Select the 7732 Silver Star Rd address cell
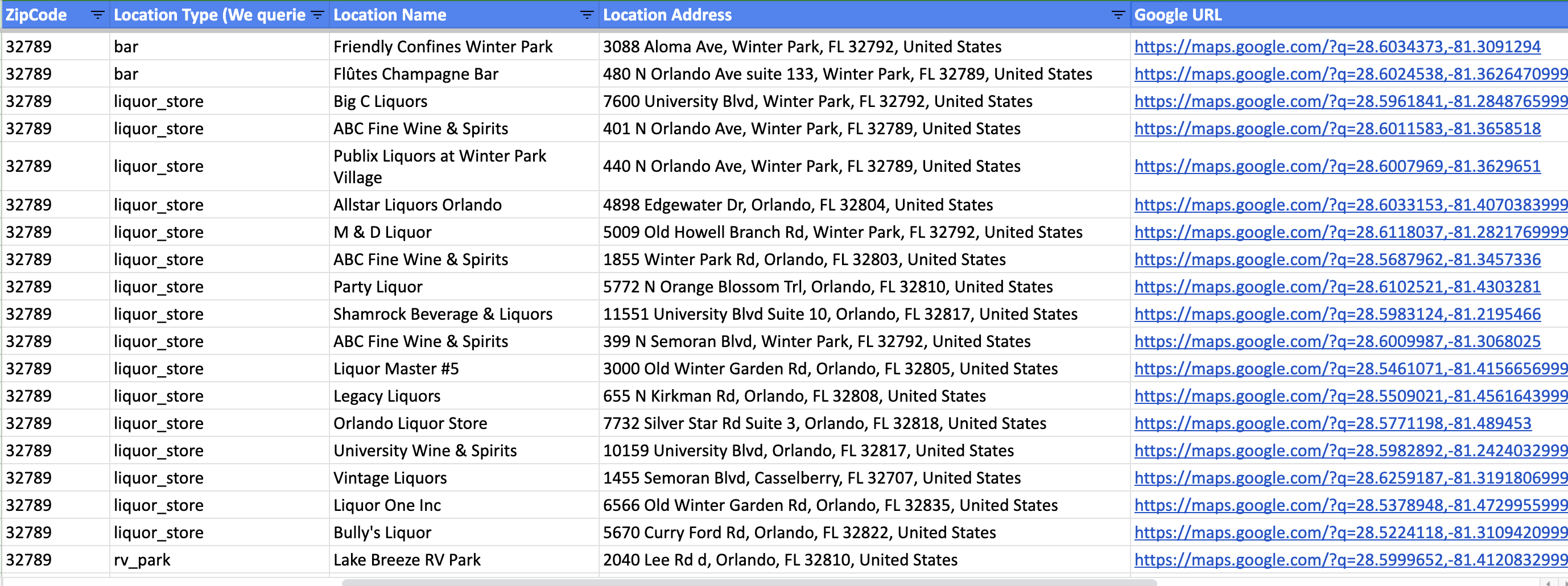This screenshot has width=1568, height=586. tap(864, 424)
